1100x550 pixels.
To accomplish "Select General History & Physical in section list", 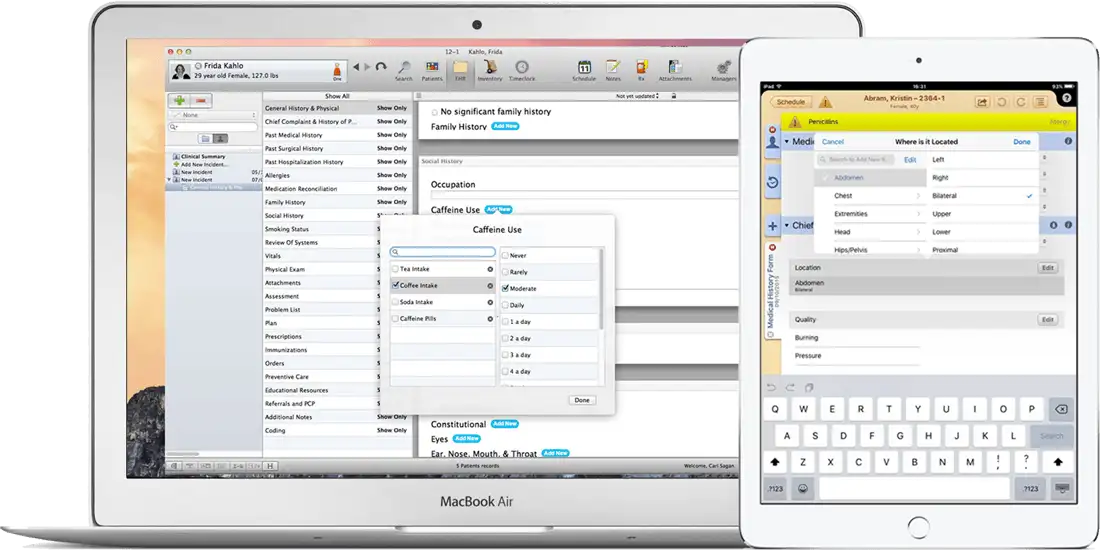I will [337, 109].
